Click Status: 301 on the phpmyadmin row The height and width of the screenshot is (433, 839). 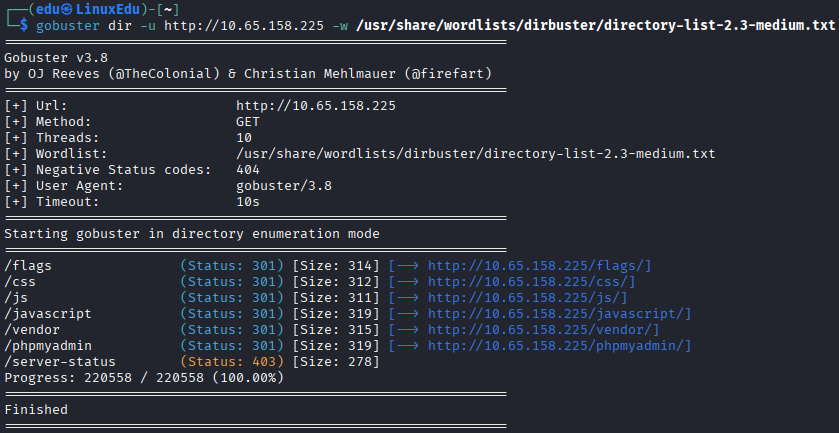click(x=232, y=346)
